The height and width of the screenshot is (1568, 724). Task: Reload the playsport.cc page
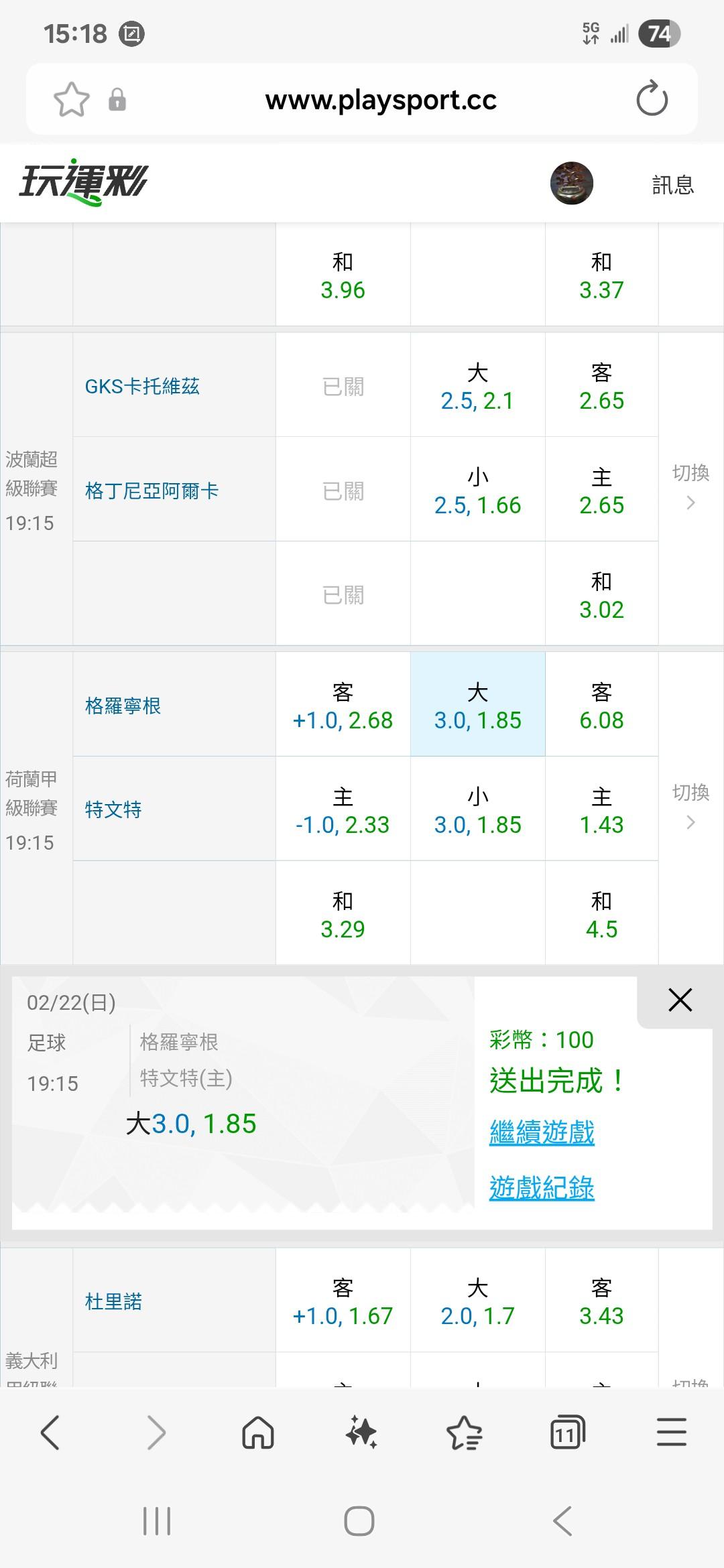coord(652,100)
